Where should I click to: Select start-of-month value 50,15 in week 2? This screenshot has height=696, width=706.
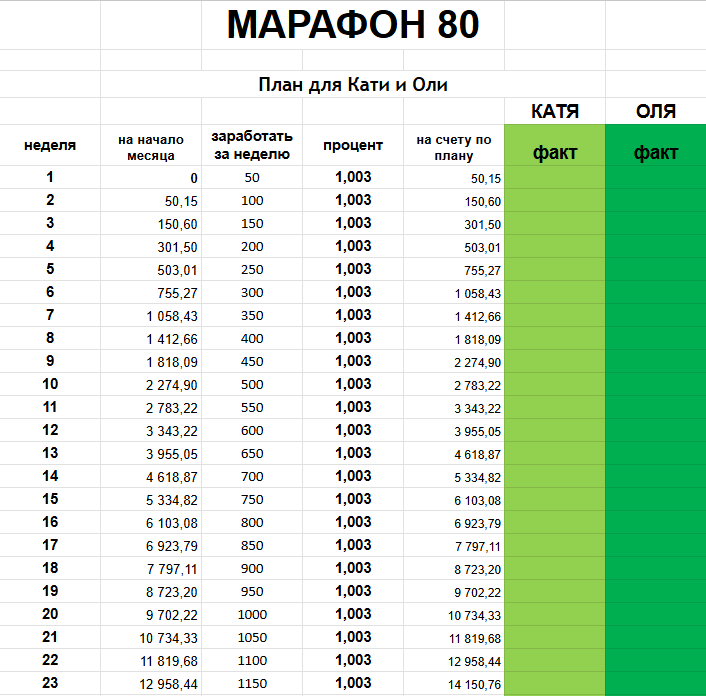[151, 200]
